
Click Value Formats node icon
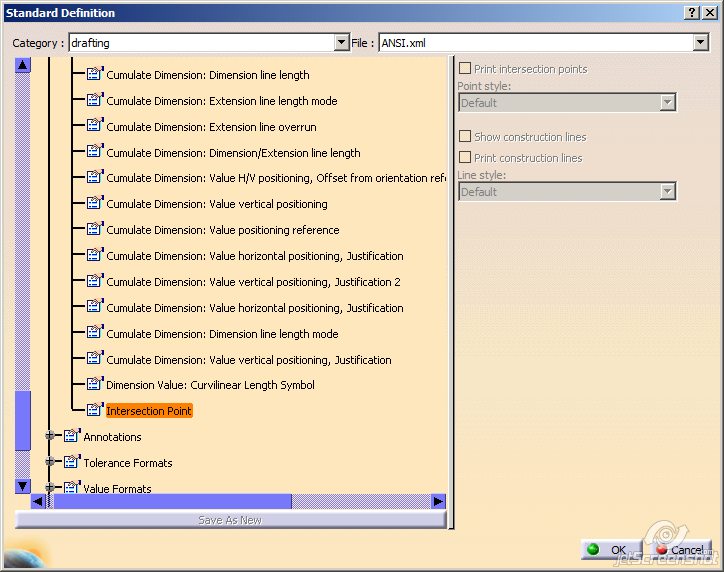72,487
